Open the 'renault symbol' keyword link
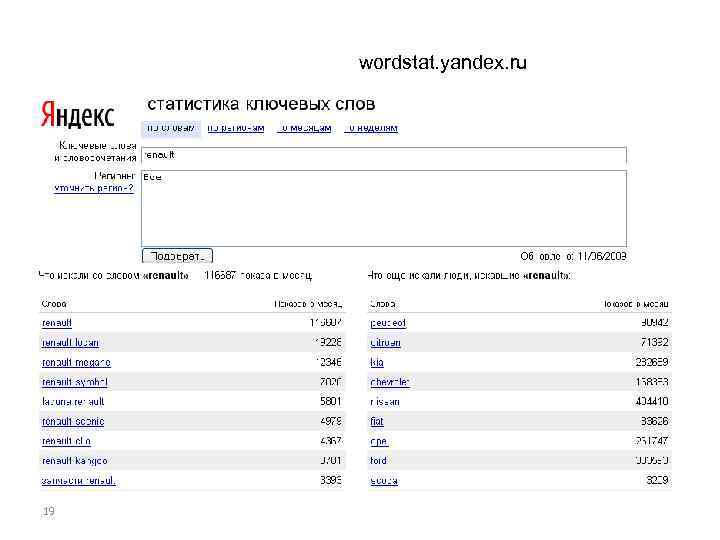 click(74, 382)
